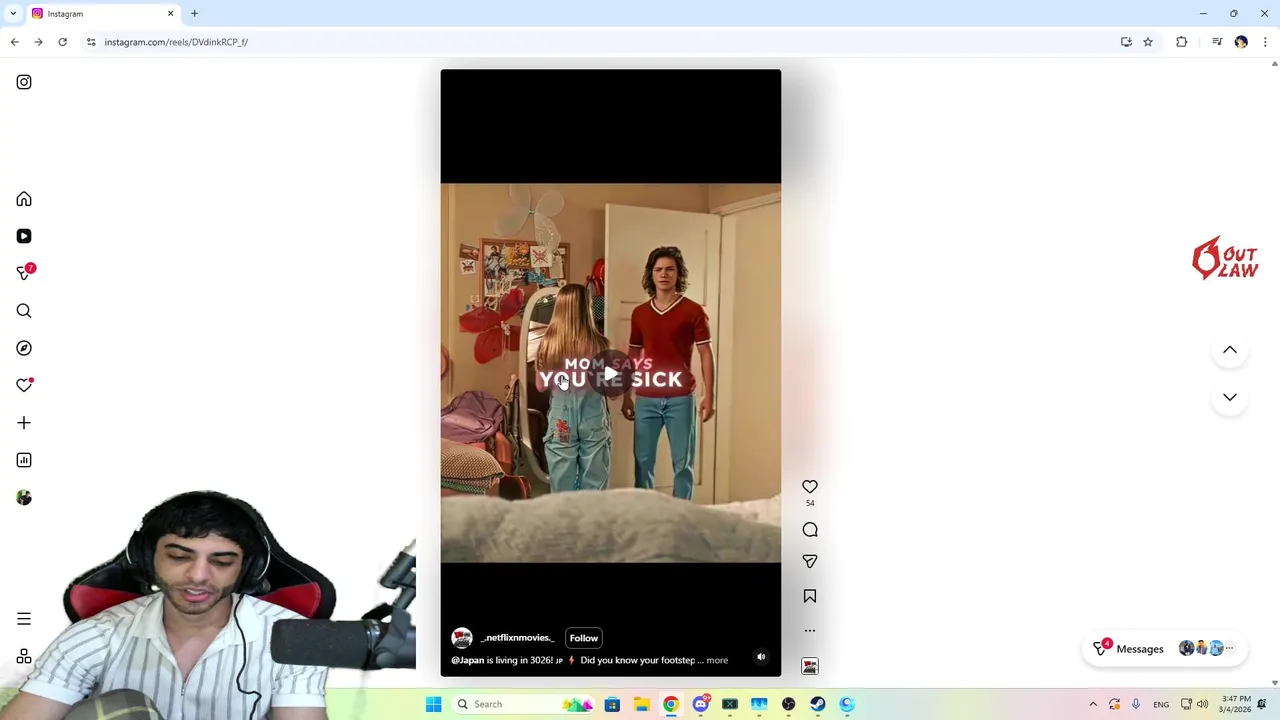The height and width of the screenshot is (720, 1280).
Task: Expand caption with 'more' link
Action: [x=717, y=660]
